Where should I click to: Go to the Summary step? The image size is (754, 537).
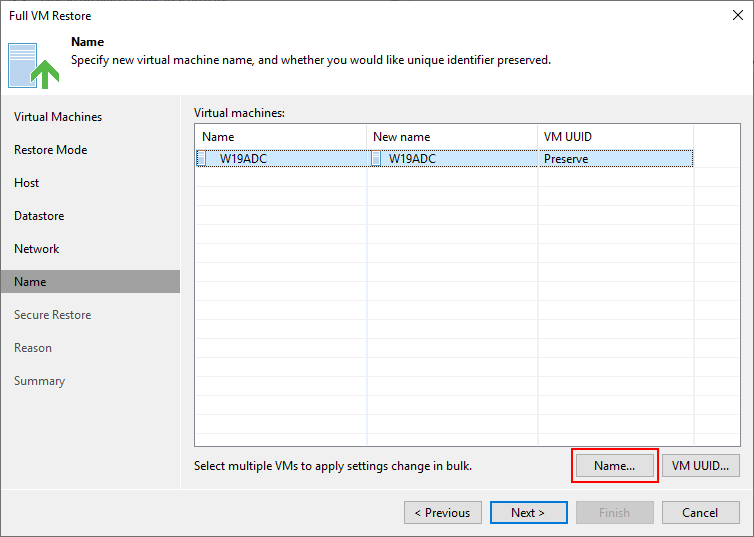pyautogui.click(x=39, y=381)
